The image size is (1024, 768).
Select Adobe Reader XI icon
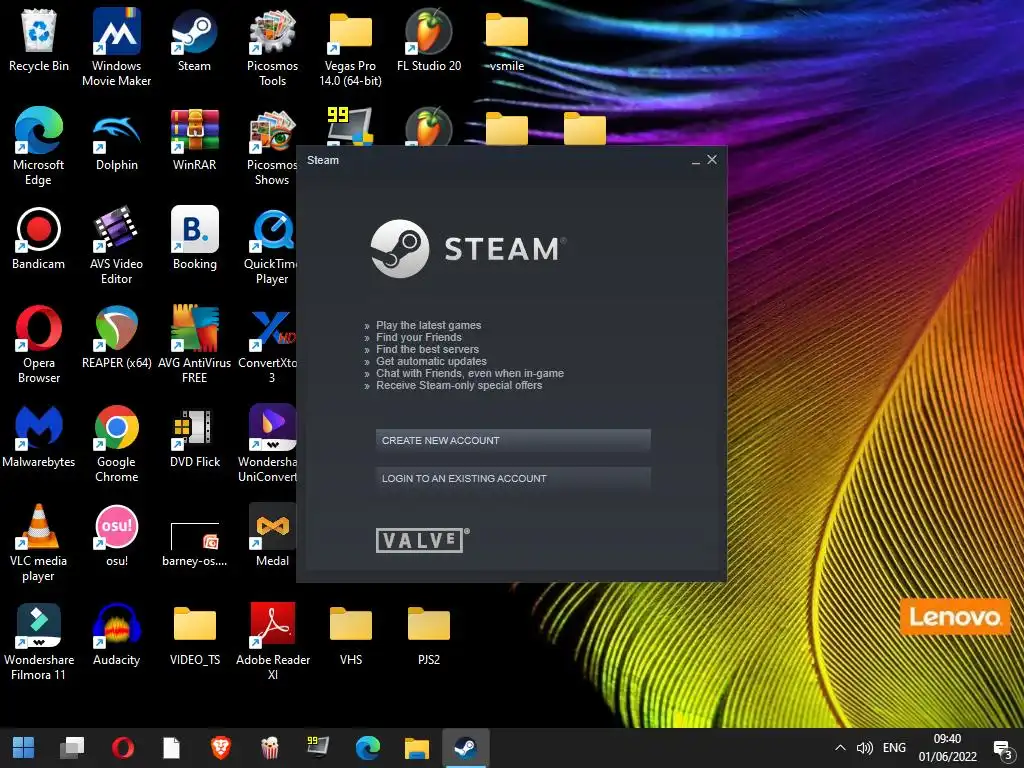(272, 642)
